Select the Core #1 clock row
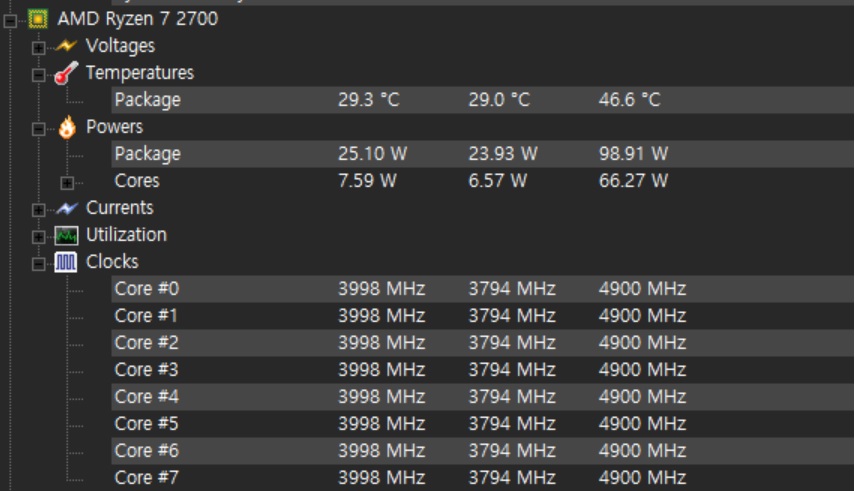The width and height of the screenshot is (855, 491). coord(483,316)
